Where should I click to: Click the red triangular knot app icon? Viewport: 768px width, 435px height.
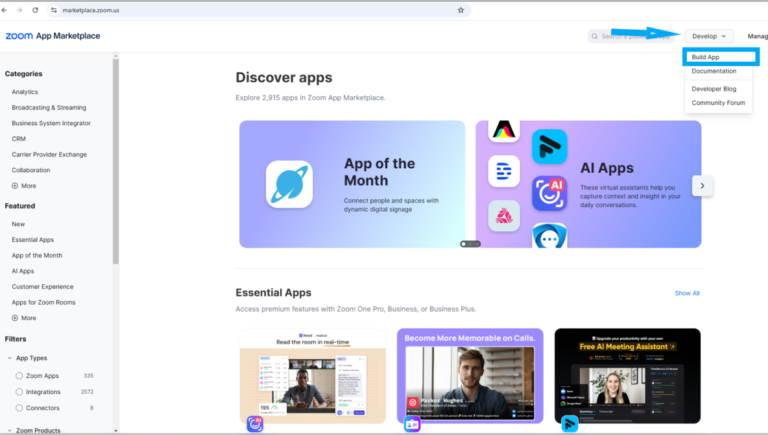pos(504,216)
